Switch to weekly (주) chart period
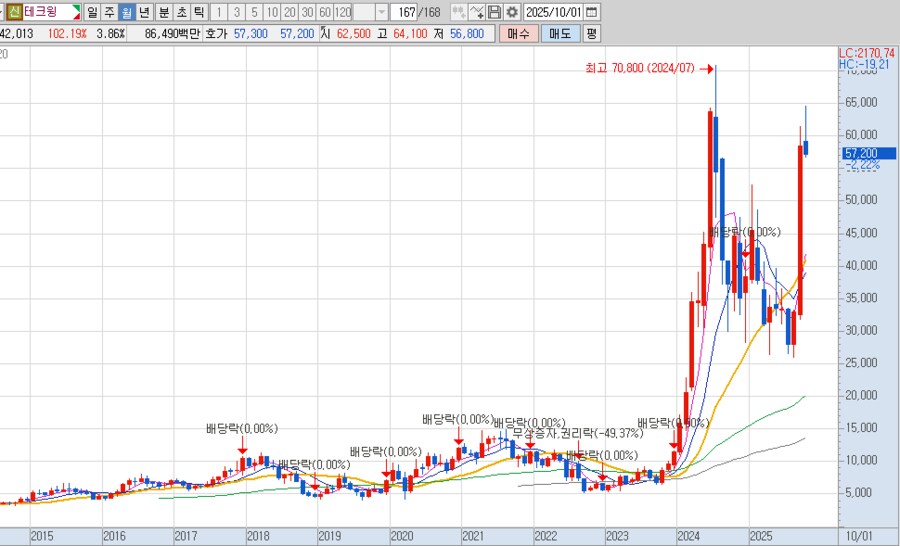This screenshot has height=546, width=900. (x=109, y=12)
